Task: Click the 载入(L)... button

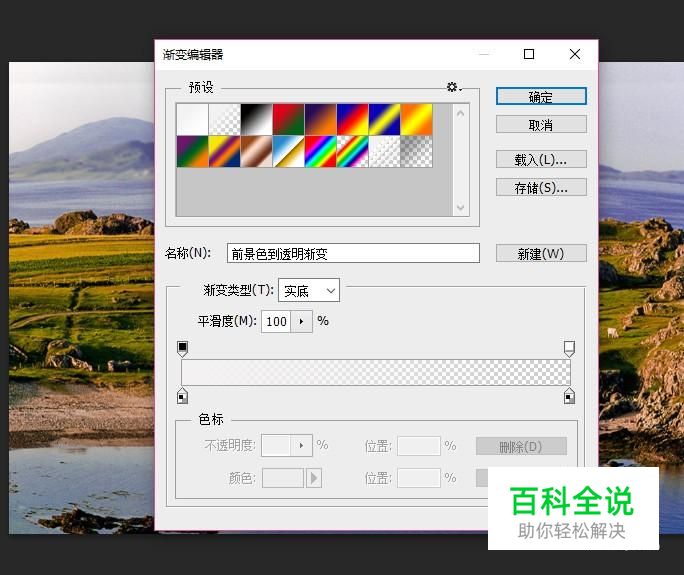Action: [541, 159]
